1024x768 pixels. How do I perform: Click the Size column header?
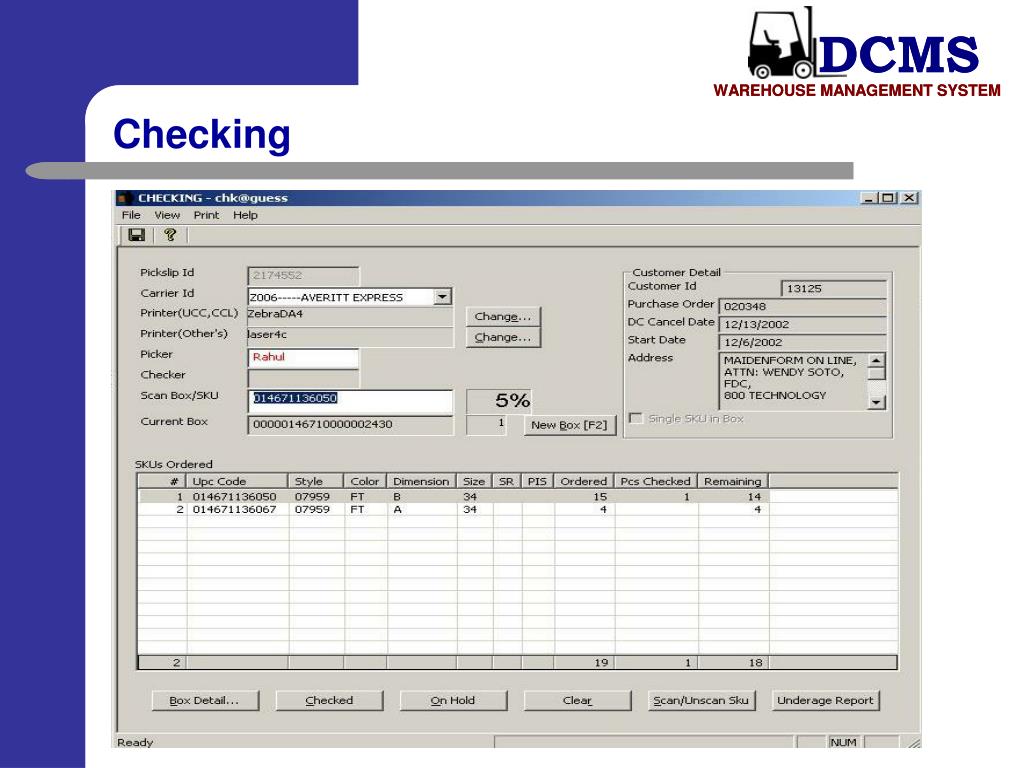(474, 481)
